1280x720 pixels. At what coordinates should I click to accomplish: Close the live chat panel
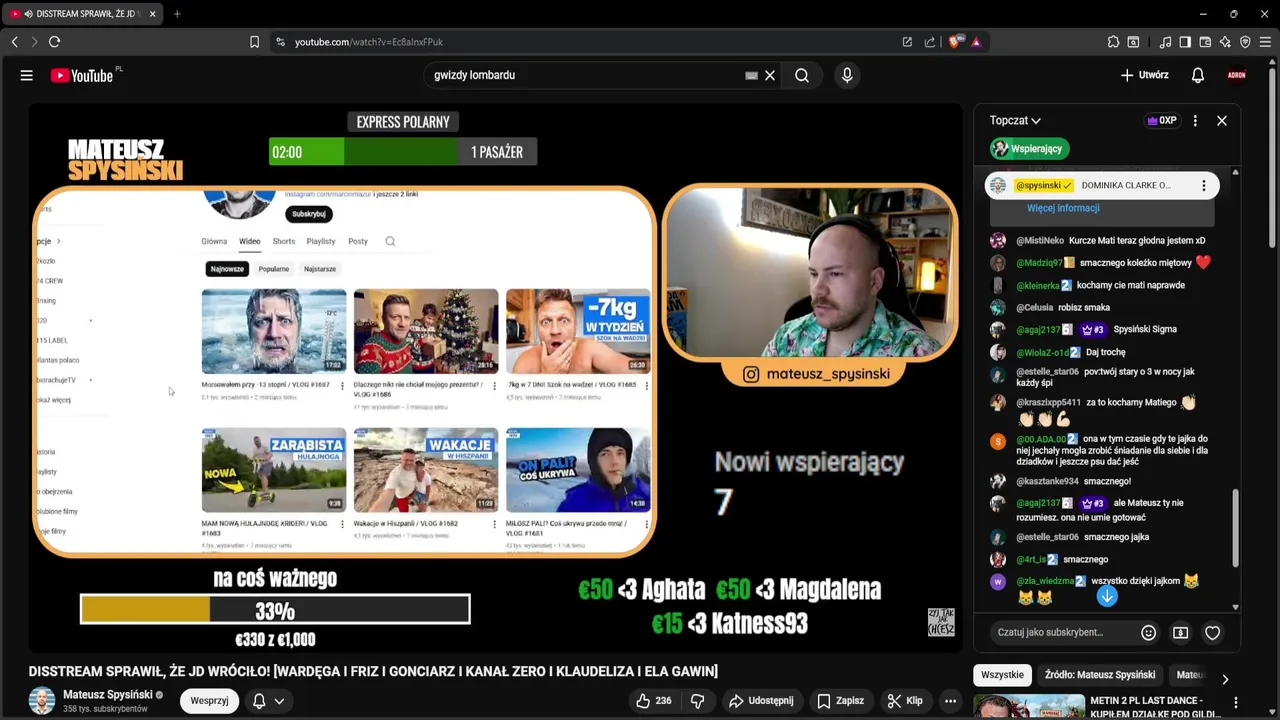tap(1221, 121)
